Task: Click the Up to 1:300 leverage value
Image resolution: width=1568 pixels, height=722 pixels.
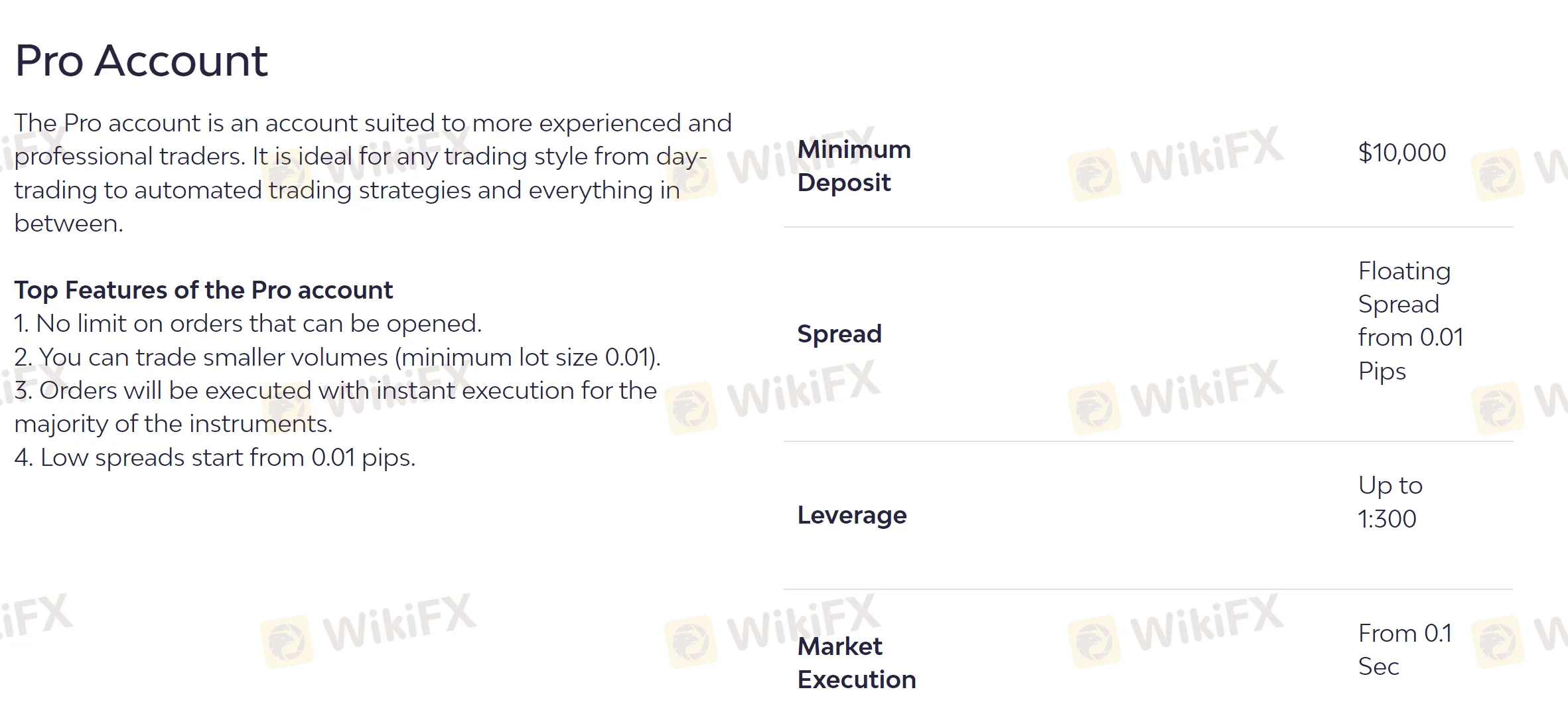Action: click(1390, 502)
